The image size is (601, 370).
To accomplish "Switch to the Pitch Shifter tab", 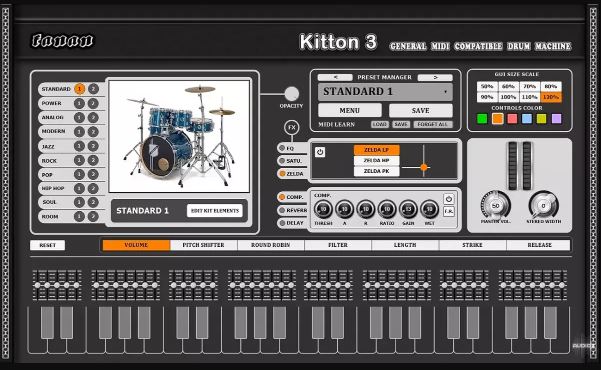I will point(204,245).
